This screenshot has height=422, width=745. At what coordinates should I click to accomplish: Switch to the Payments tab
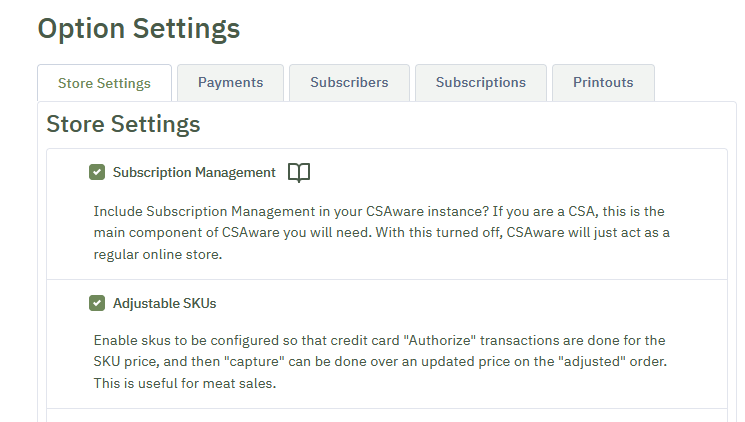tap(230, 83)
